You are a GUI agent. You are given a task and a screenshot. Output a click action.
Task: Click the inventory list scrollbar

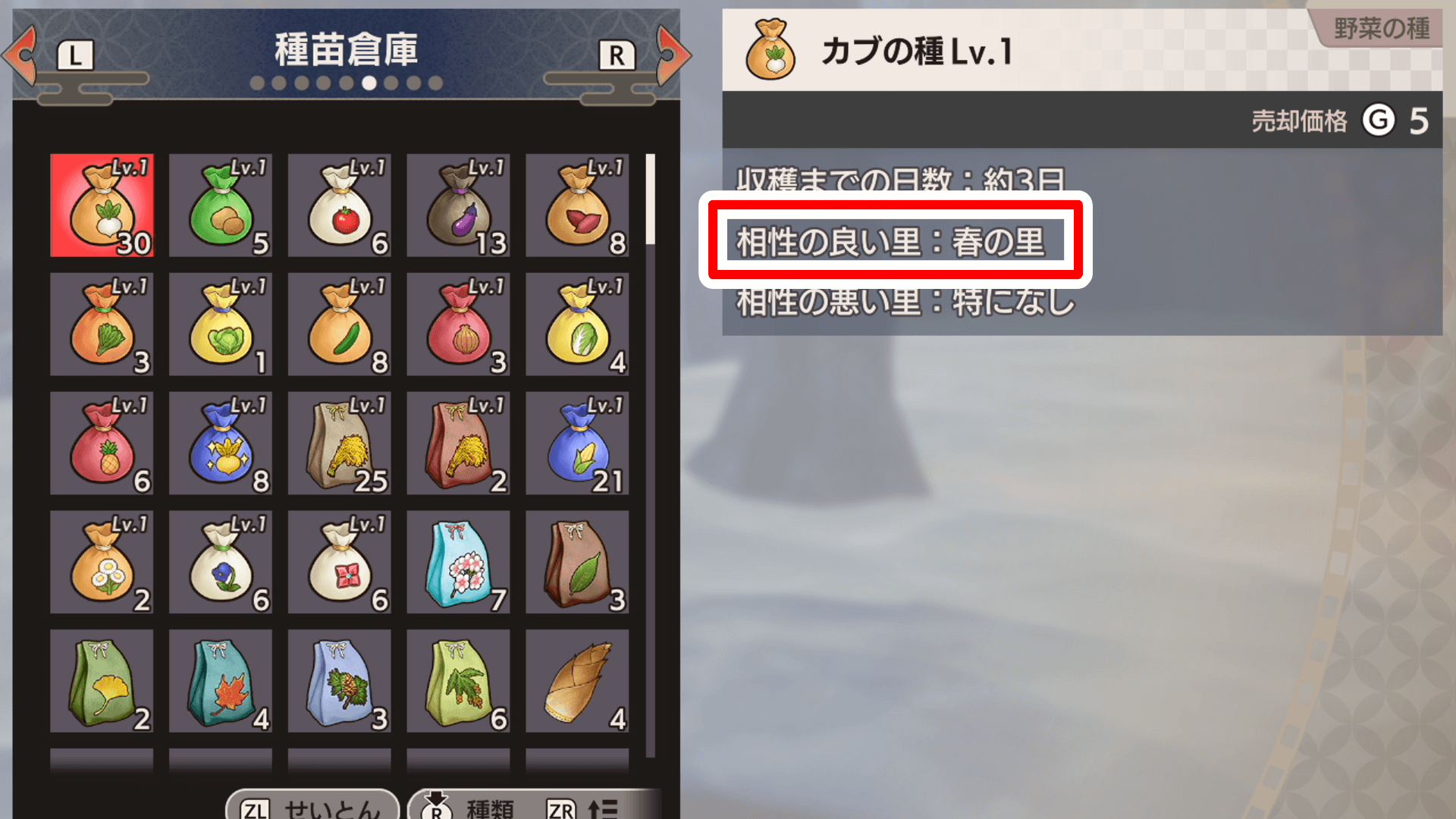651,455
